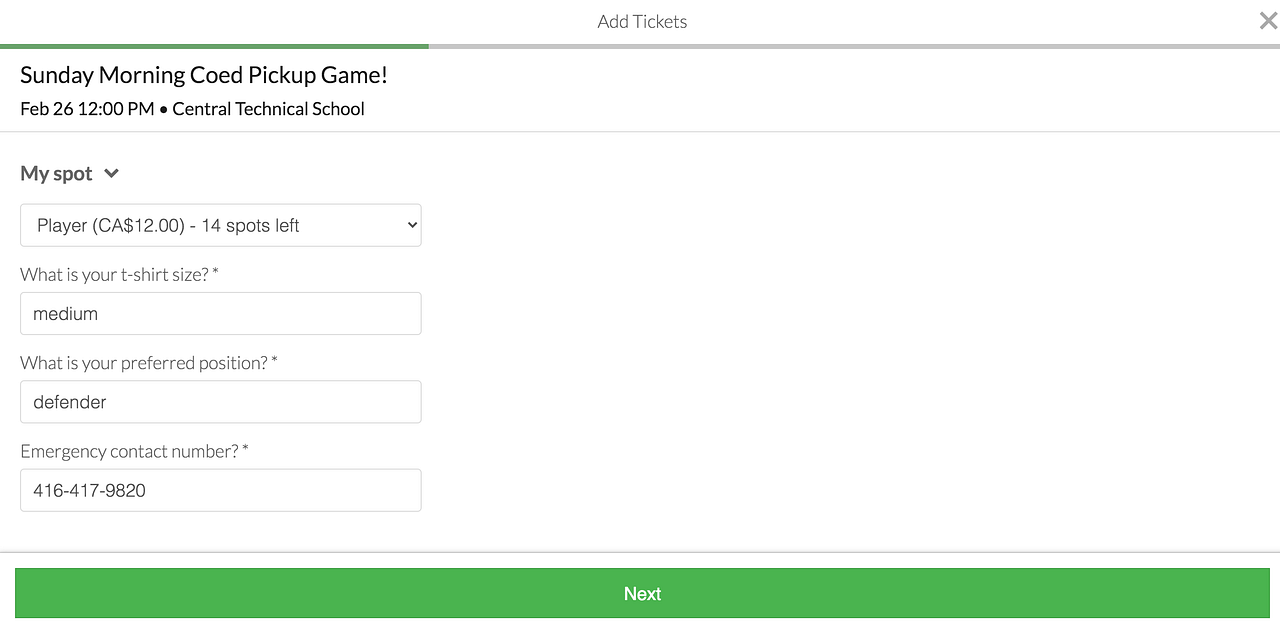The image size is (1280, 629).
Task: Click the "Emergency contact number?" label
Action: pyautogui.click(x=129, y=452)
